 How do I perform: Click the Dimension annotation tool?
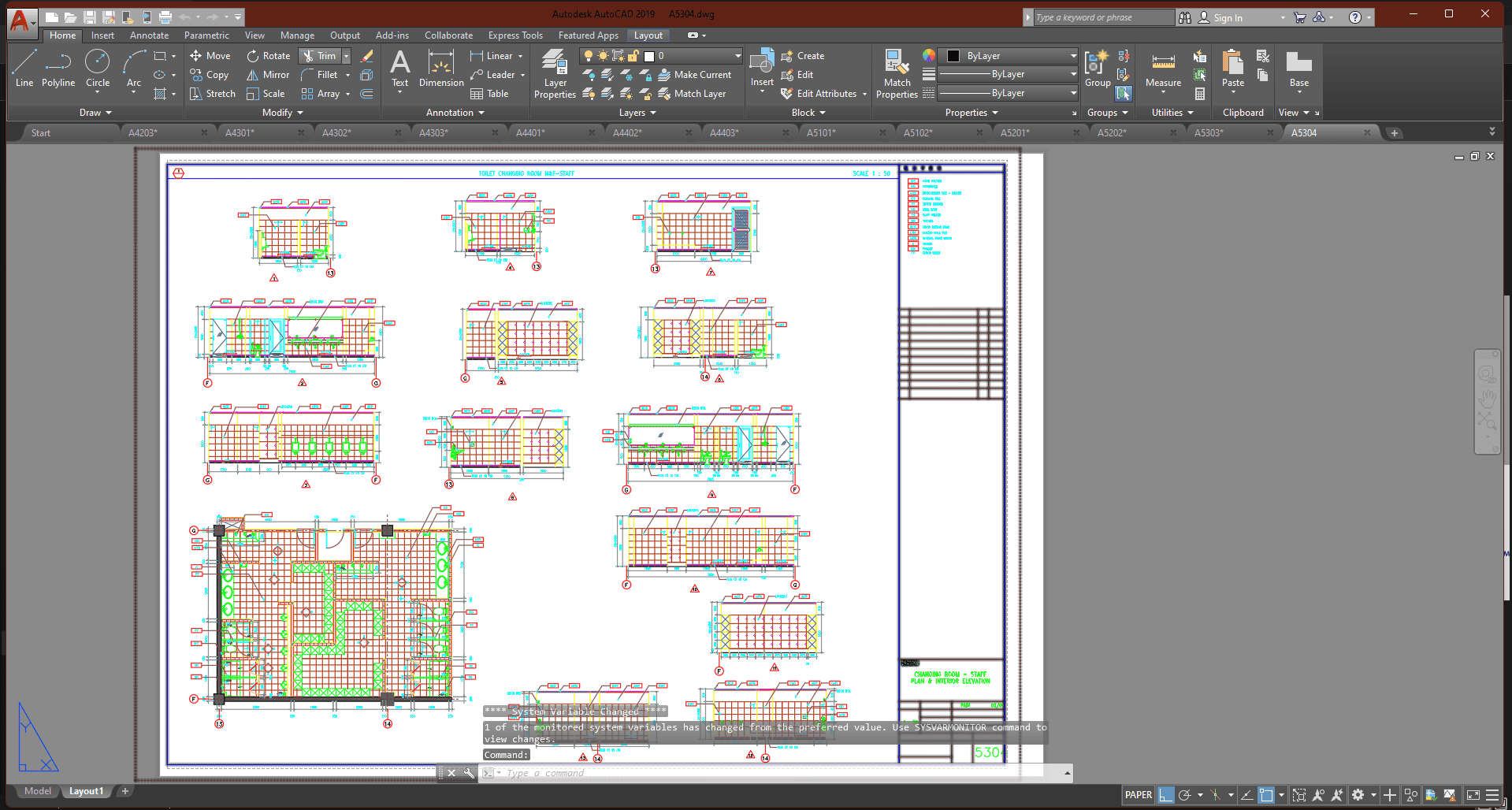click(441, 69)
